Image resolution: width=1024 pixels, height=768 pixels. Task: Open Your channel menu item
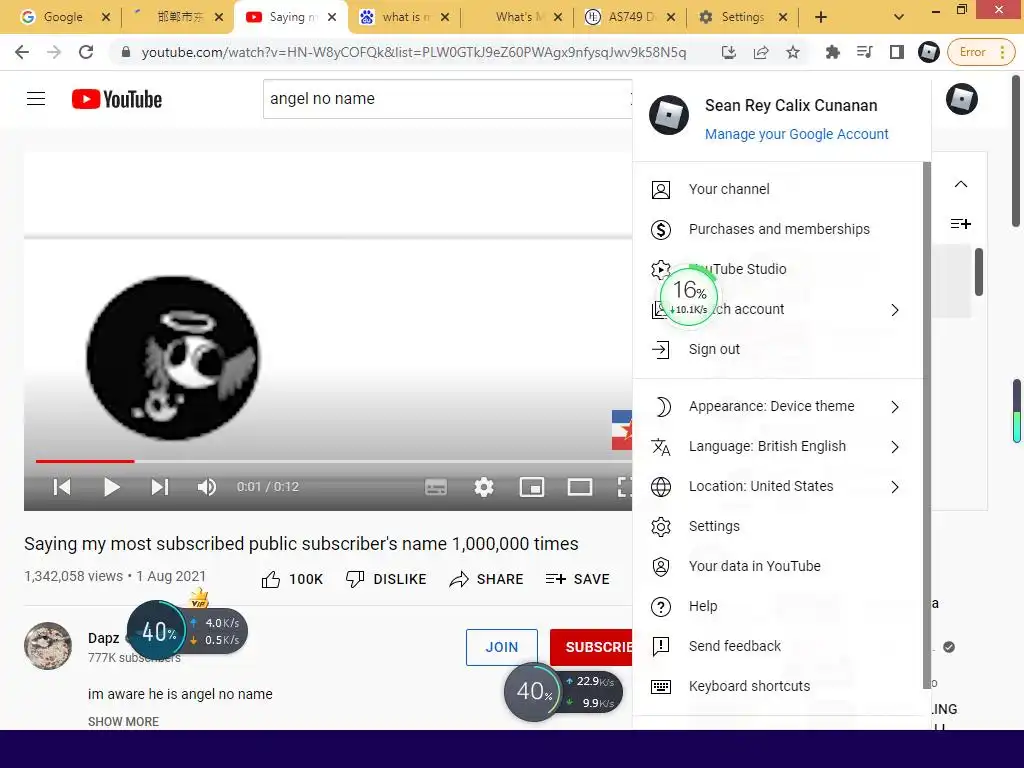pos(778,189)
